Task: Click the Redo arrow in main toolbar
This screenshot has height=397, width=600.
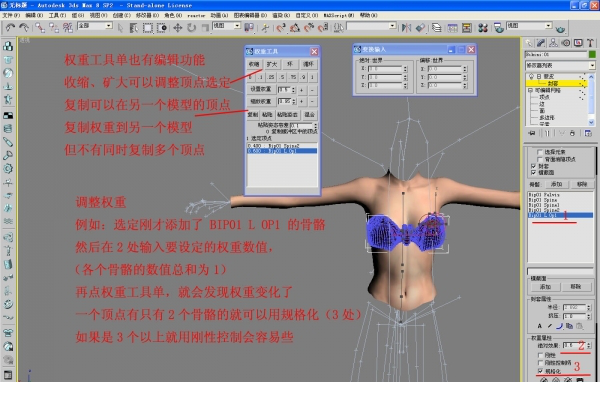Action: point(24,27)
